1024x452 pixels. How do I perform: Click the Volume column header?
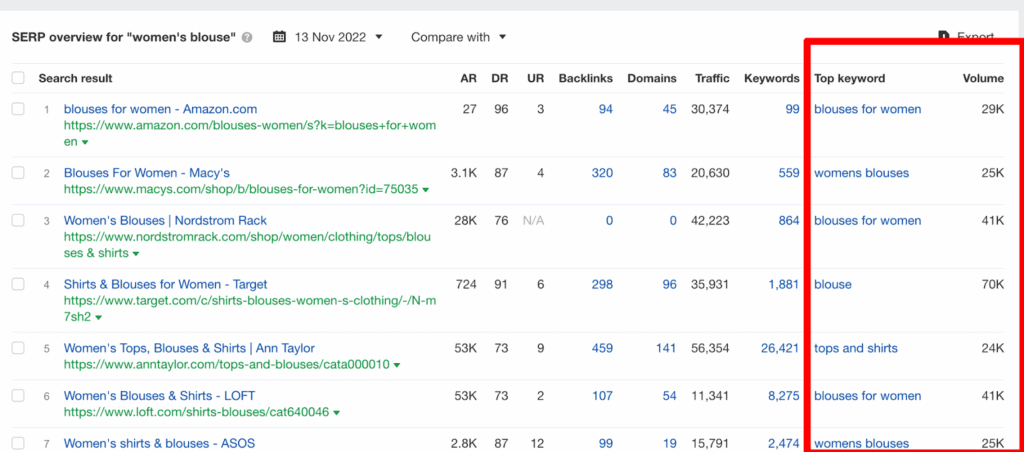click(x=983, y=78)
